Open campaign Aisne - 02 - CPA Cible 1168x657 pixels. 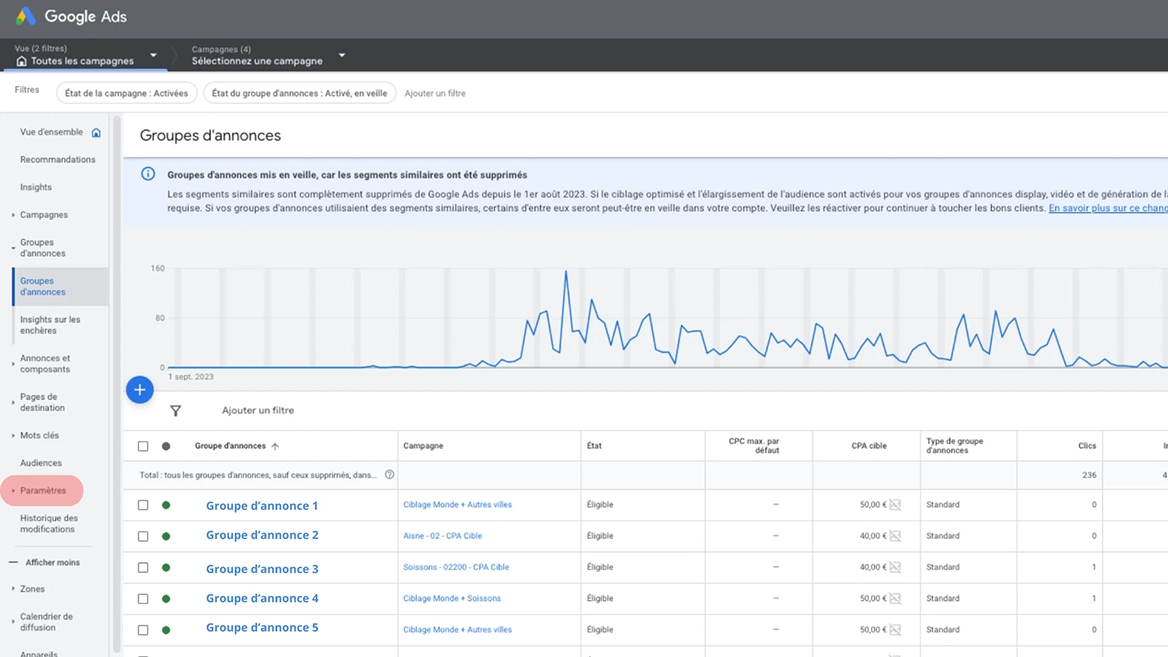442,536
